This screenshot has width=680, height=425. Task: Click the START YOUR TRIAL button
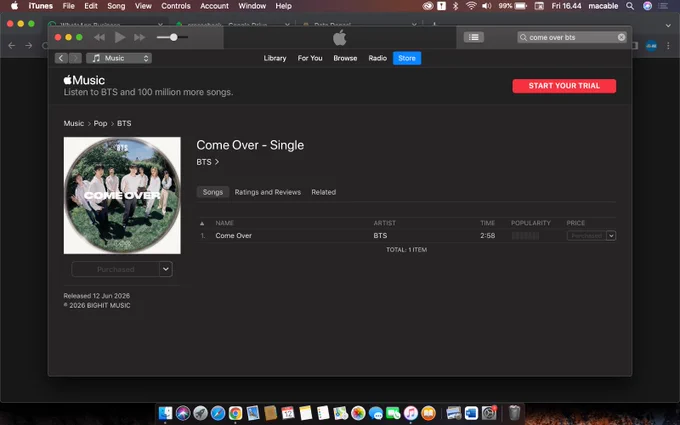564,86
